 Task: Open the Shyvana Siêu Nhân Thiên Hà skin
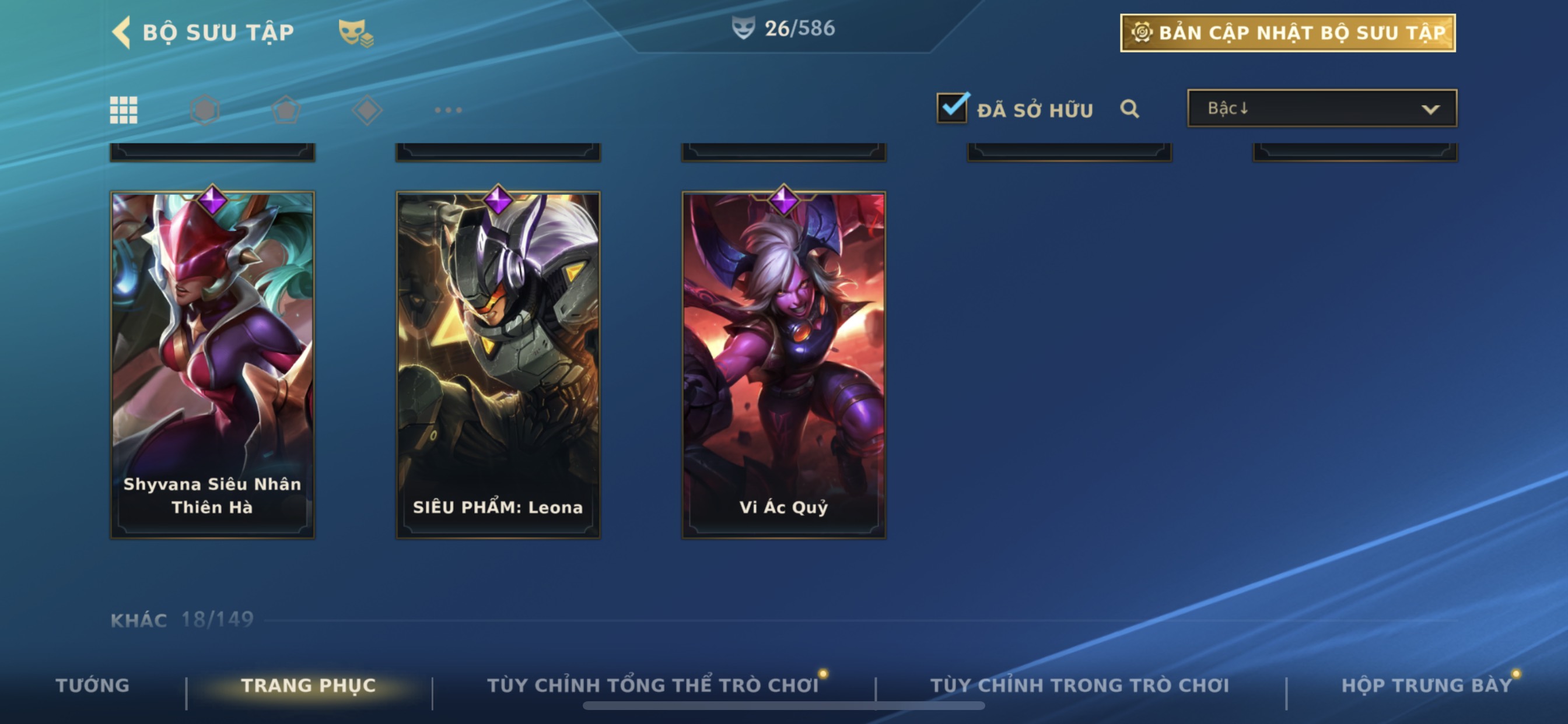coord(212,365)
